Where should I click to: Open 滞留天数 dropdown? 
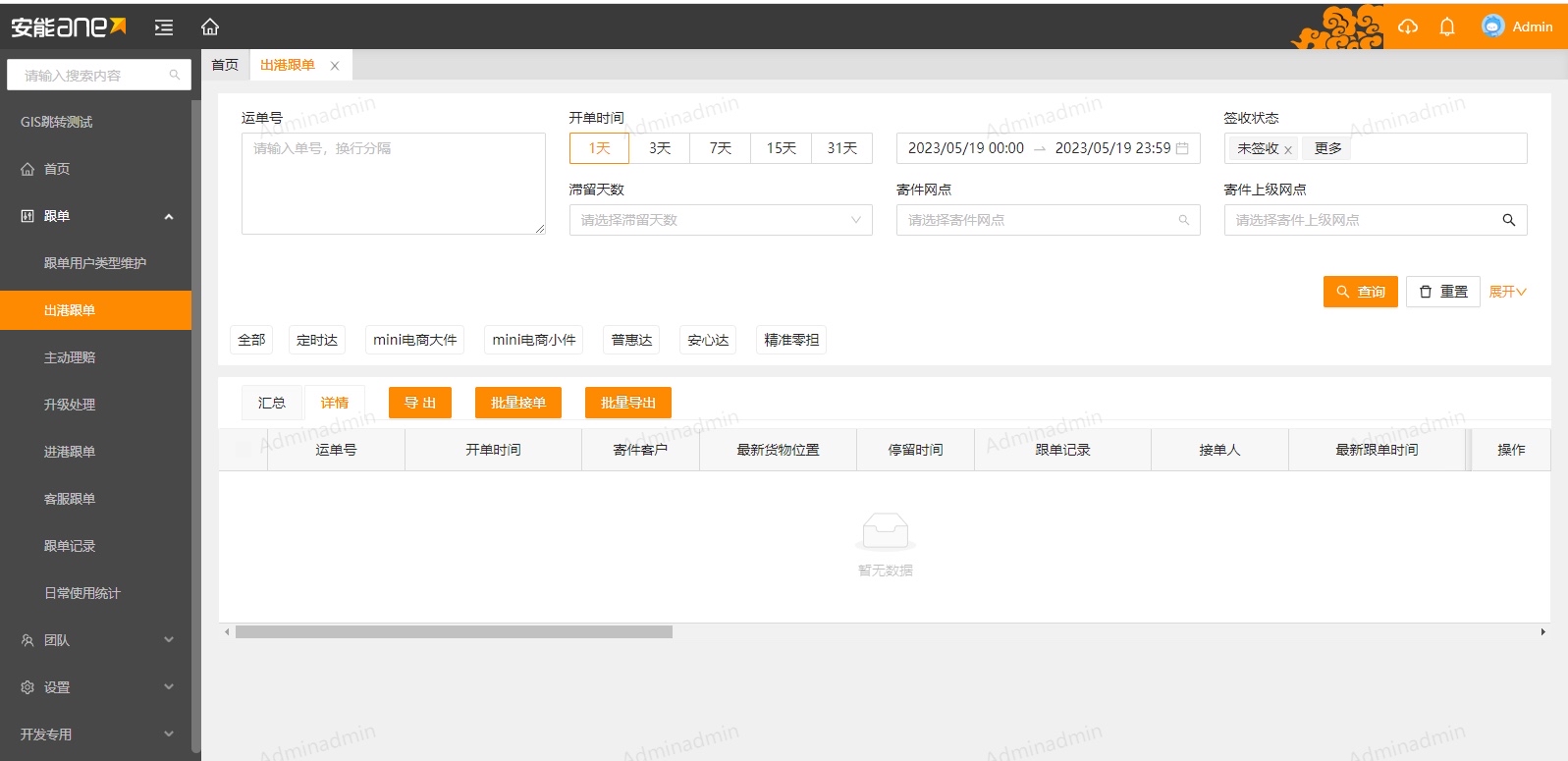721,220
